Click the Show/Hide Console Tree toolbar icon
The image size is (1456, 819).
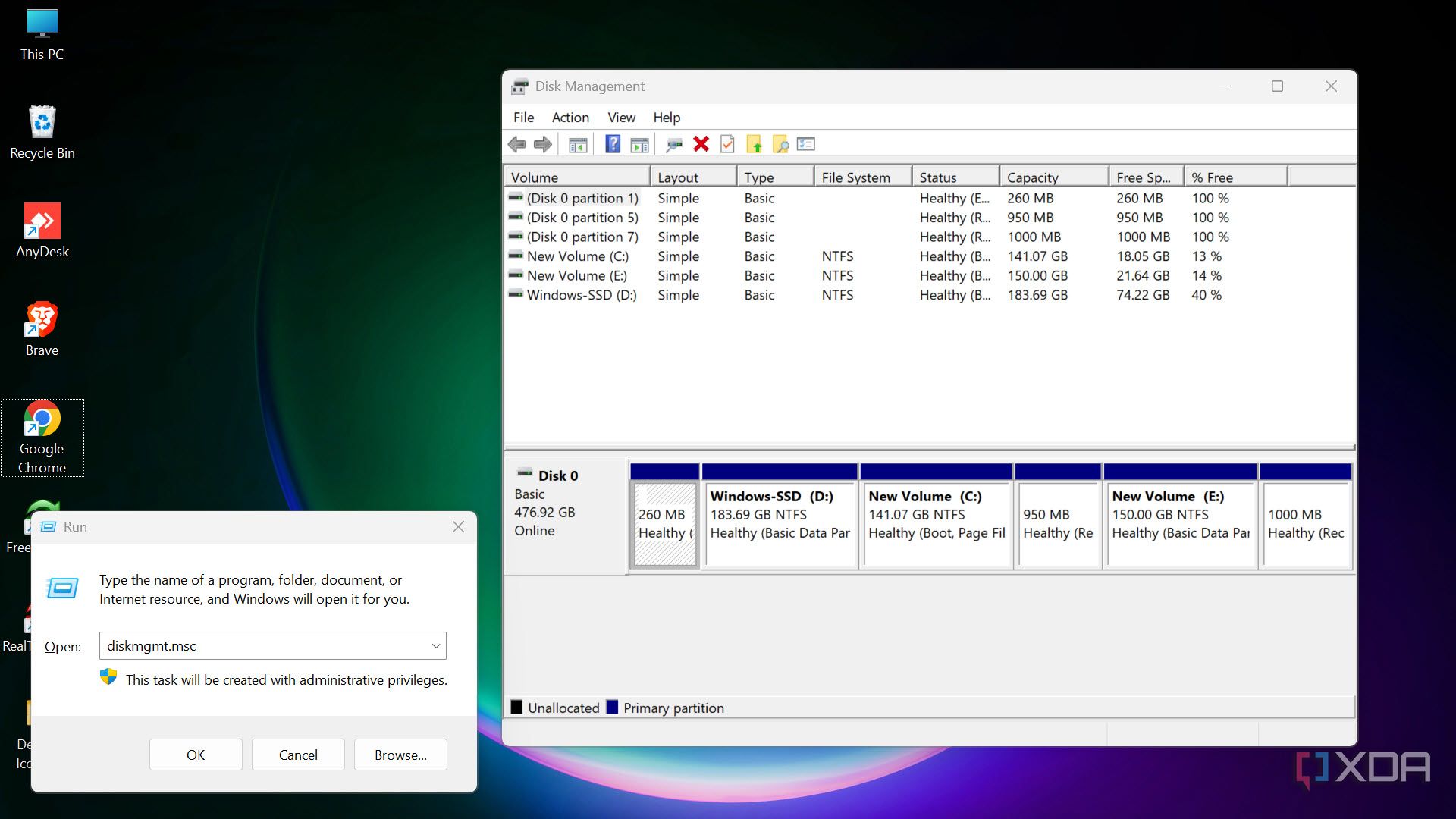pyautogui.click(x=578, y=144)
